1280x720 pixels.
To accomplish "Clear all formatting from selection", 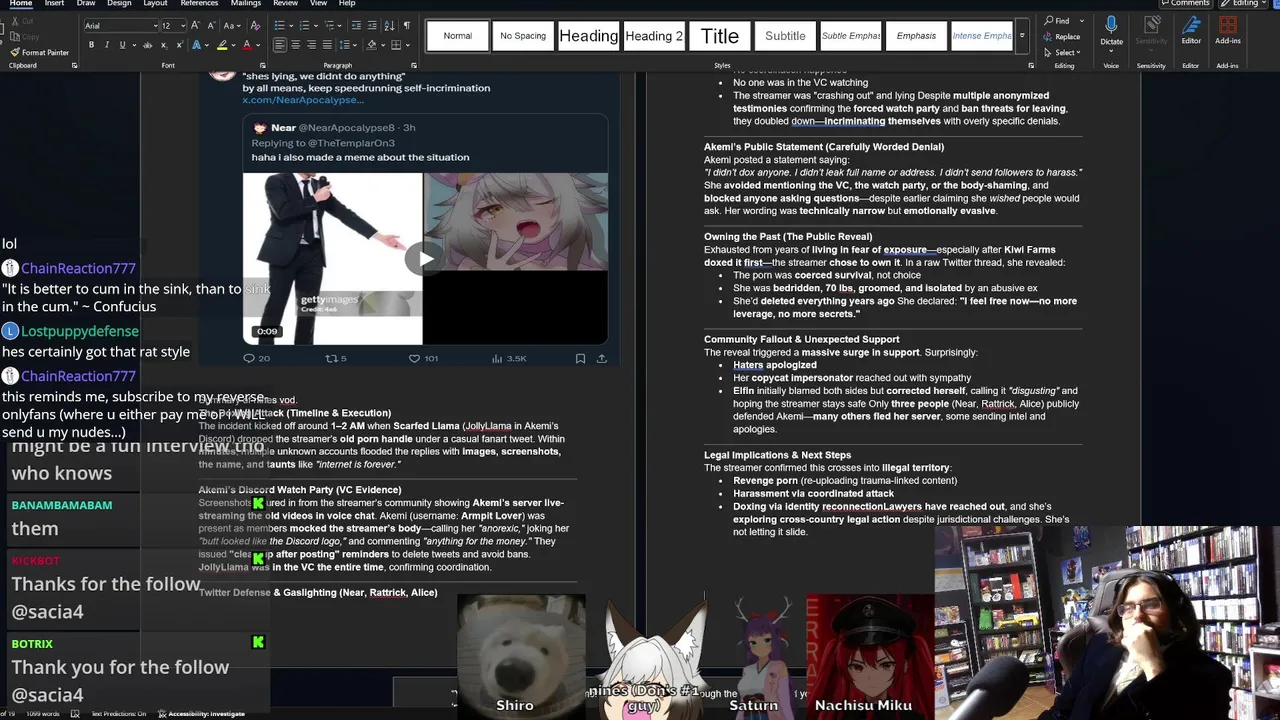I will 255,25.
